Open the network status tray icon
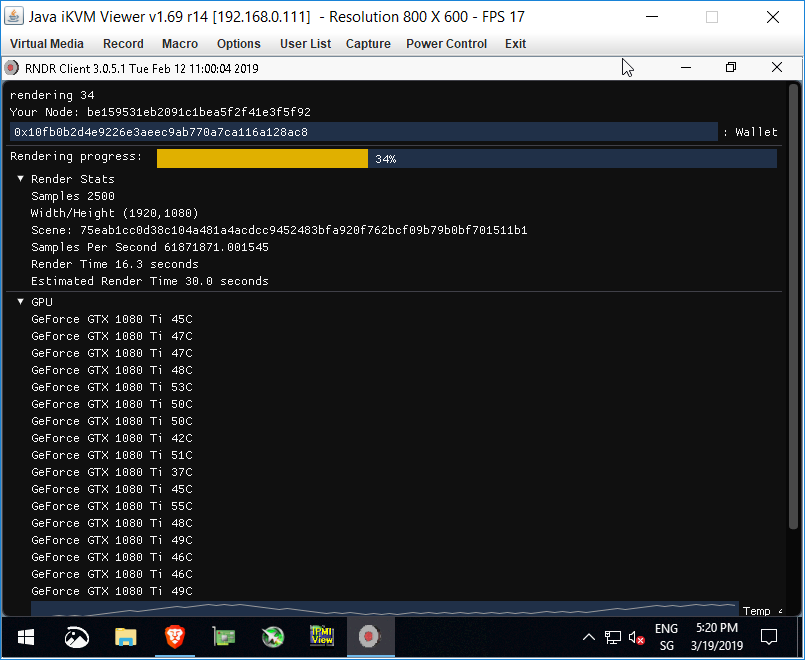 pyautogui.click(x=612, y=637)
